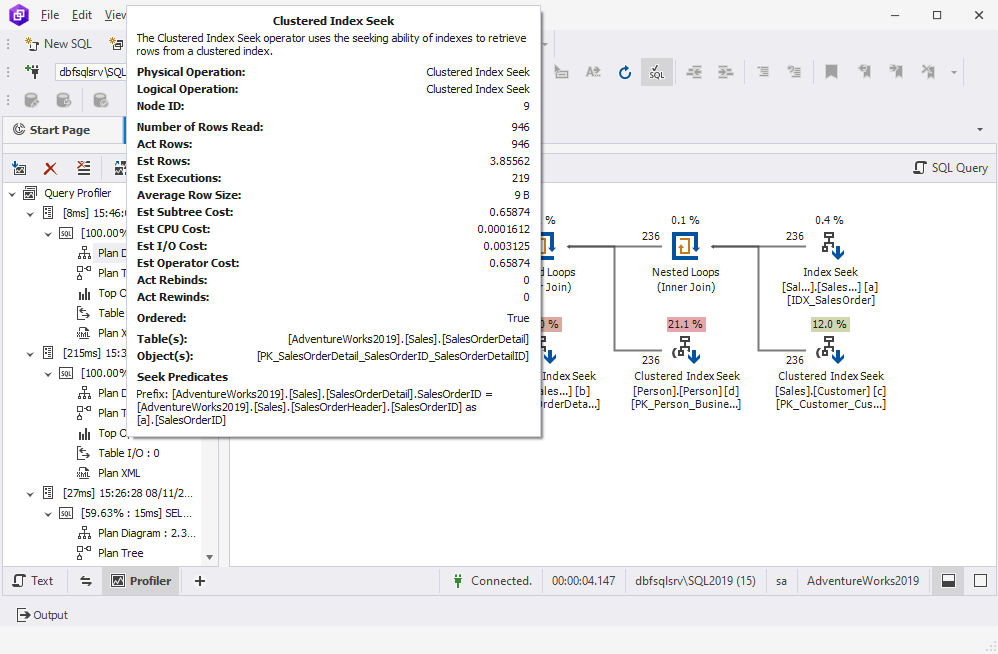The width and height of the screenshot is (998, 654).
Task: Click the 21.1 % cost label
Action: pyautogui.click(x=685, y=324)
